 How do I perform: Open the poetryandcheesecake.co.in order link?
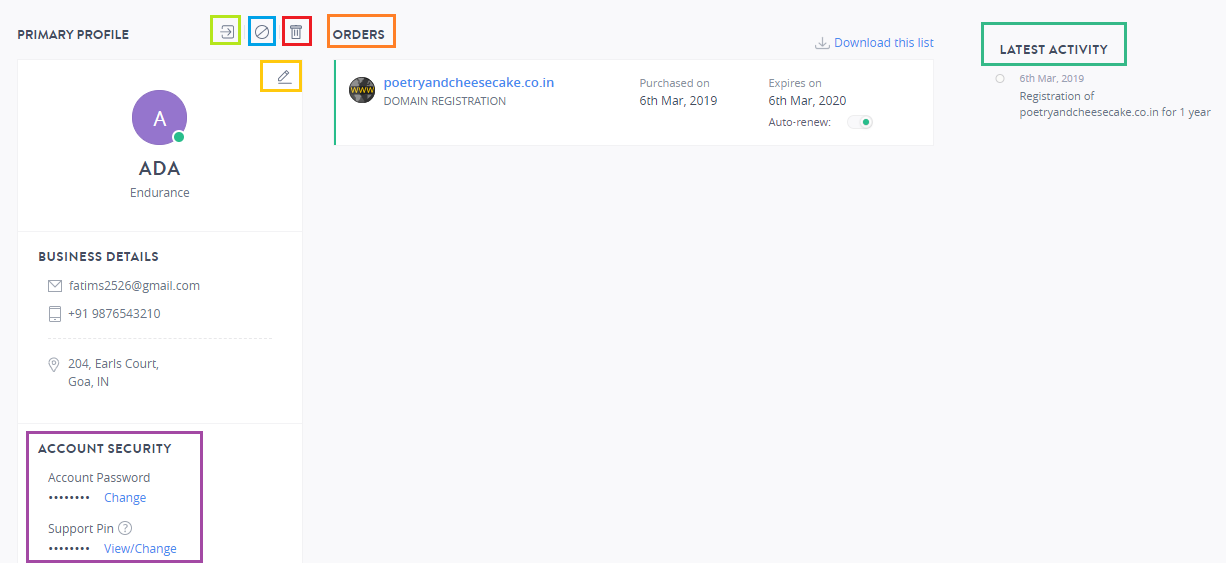click(x=469, y=83)
